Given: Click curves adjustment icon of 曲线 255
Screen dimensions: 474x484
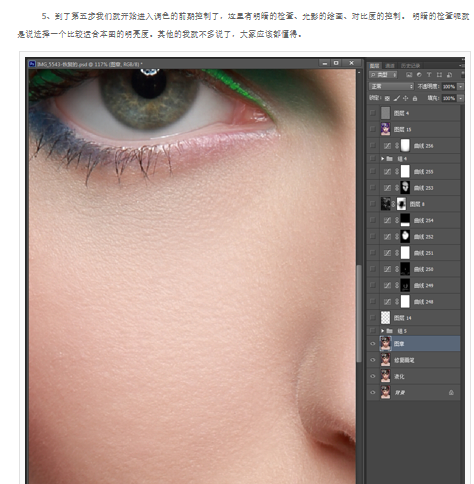Looking at the screenshot, I should 387,172.
